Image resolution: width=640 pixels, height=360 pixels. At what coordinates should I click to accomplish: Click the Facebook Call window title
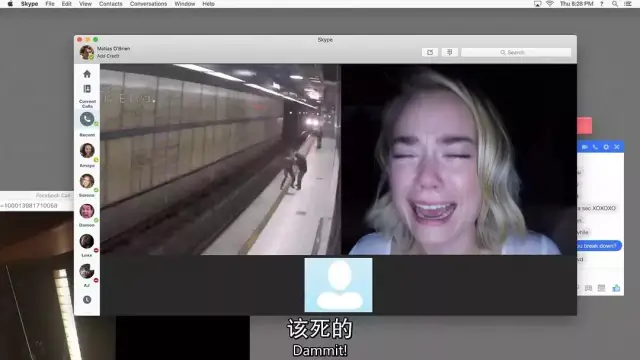tap(53, 196)
